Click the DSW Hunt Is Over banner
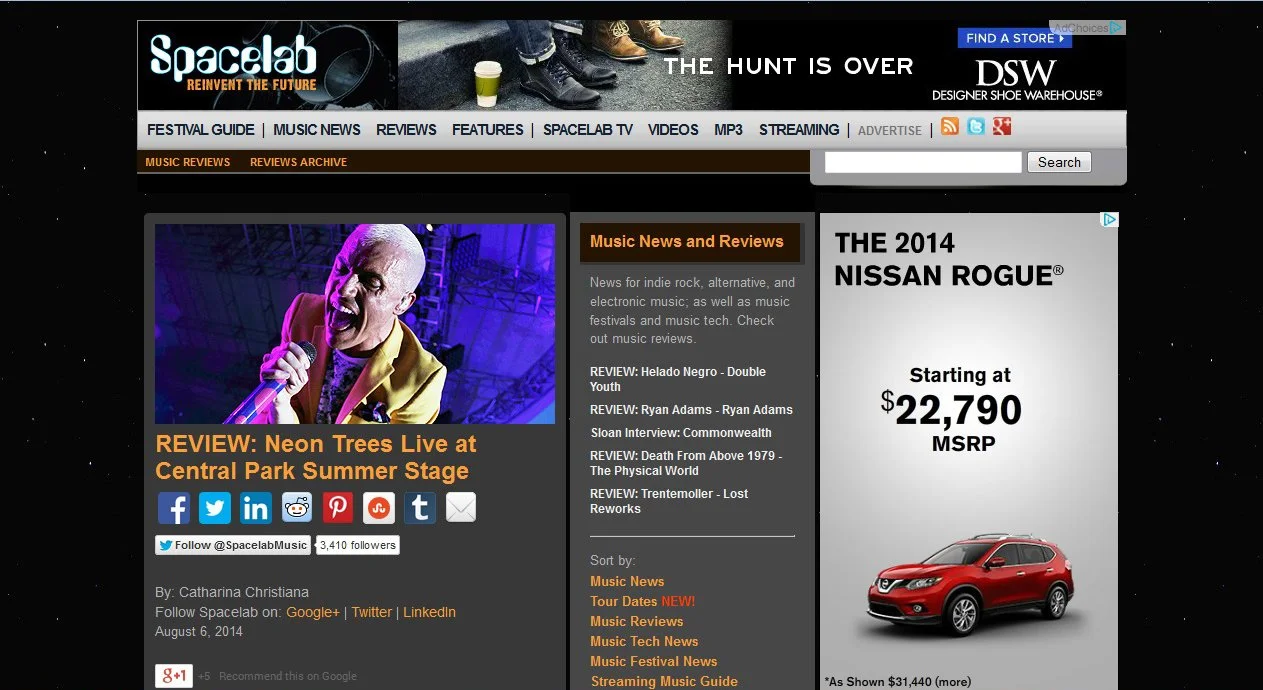 tap(762, 65)
